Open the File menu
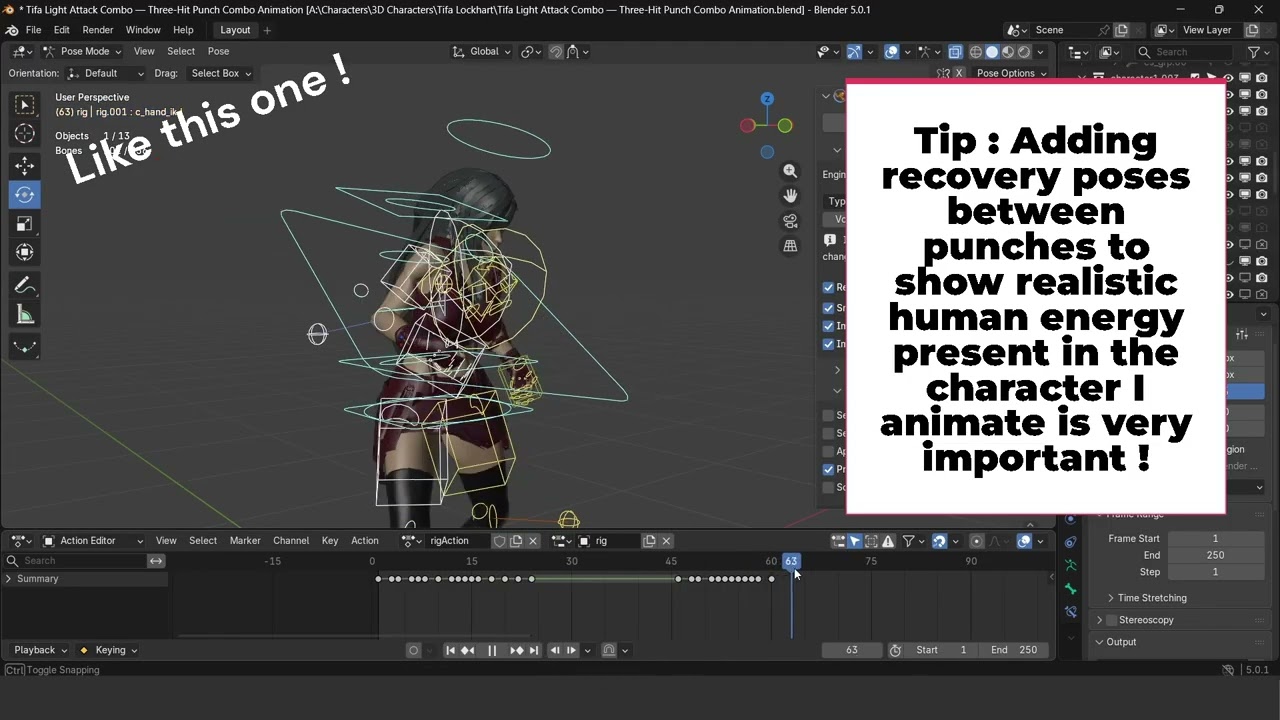Image resolution: width=1280 pixels, height=720 pixels. 33,30
